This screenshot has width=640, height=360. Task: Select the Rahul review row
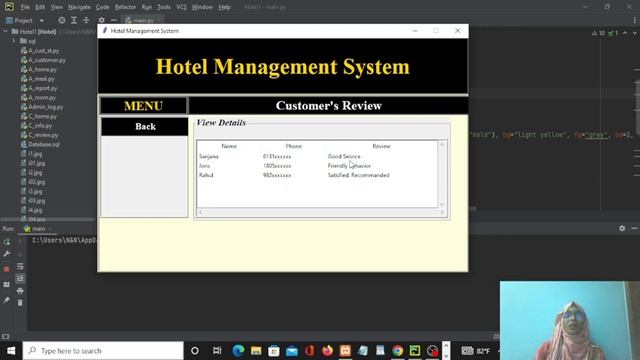point(317,175)
